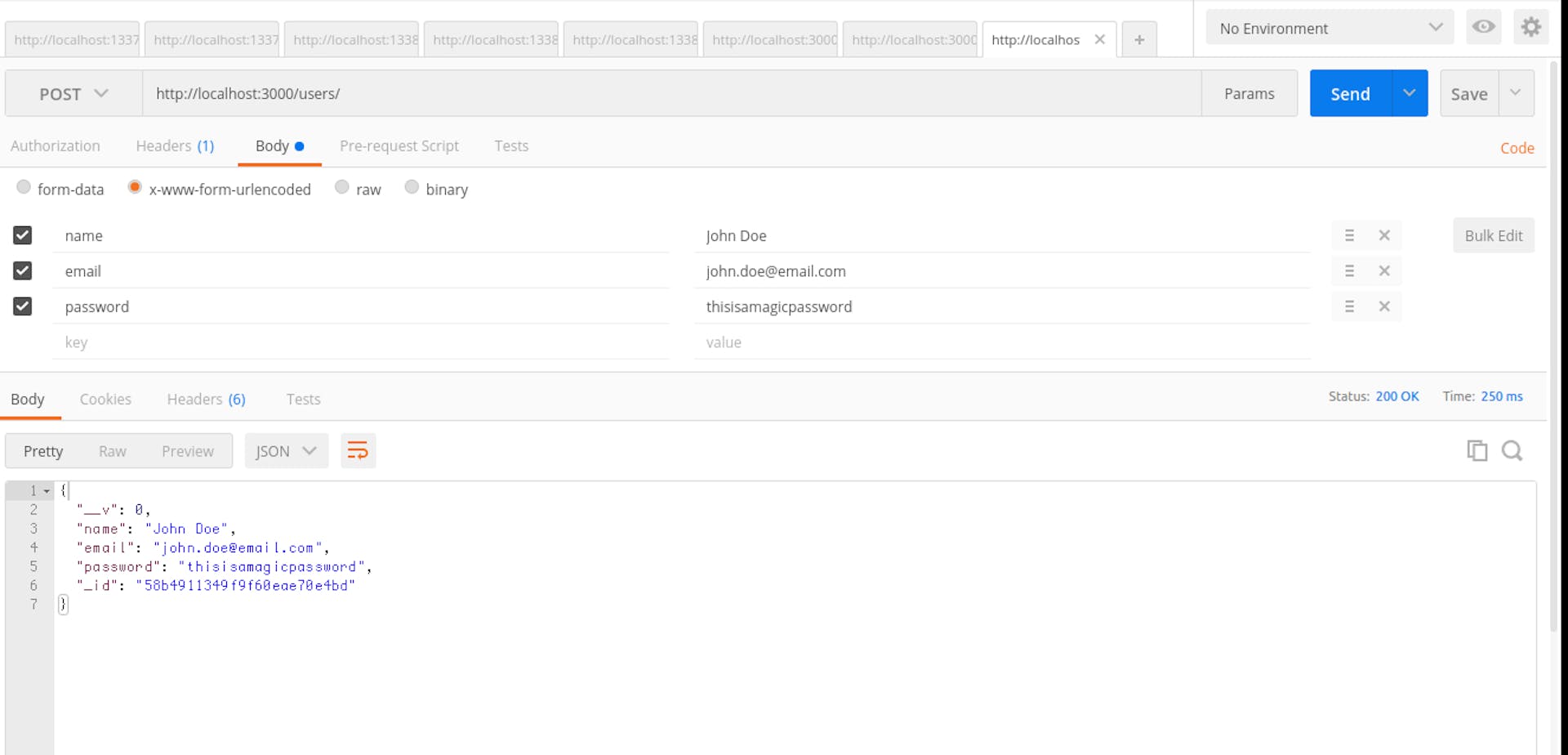Open row options menu beside John Doe value
Screen dimensions: 1568x755
(1349, 235)
